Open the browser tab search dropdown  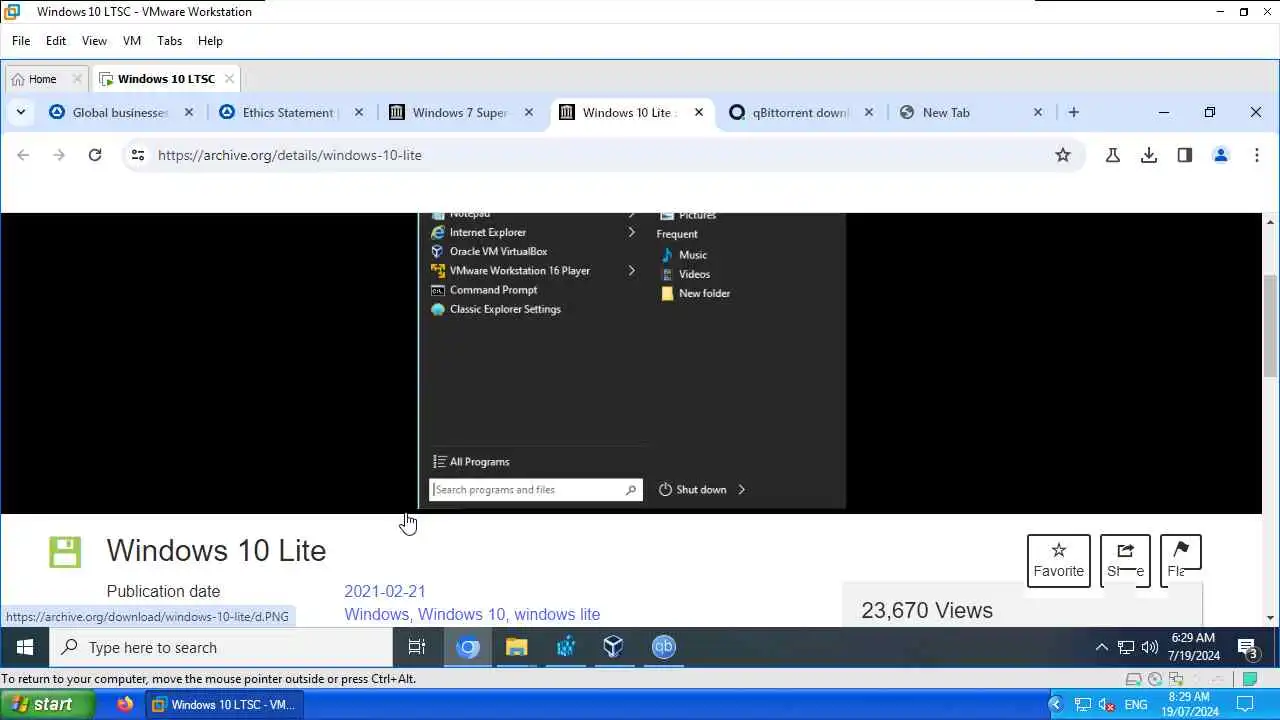point(20,113)
